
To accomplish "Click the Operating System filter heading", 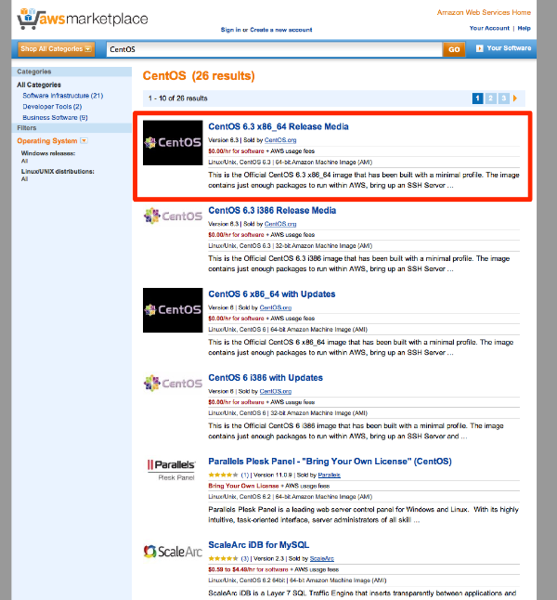I will pos(47,141).
